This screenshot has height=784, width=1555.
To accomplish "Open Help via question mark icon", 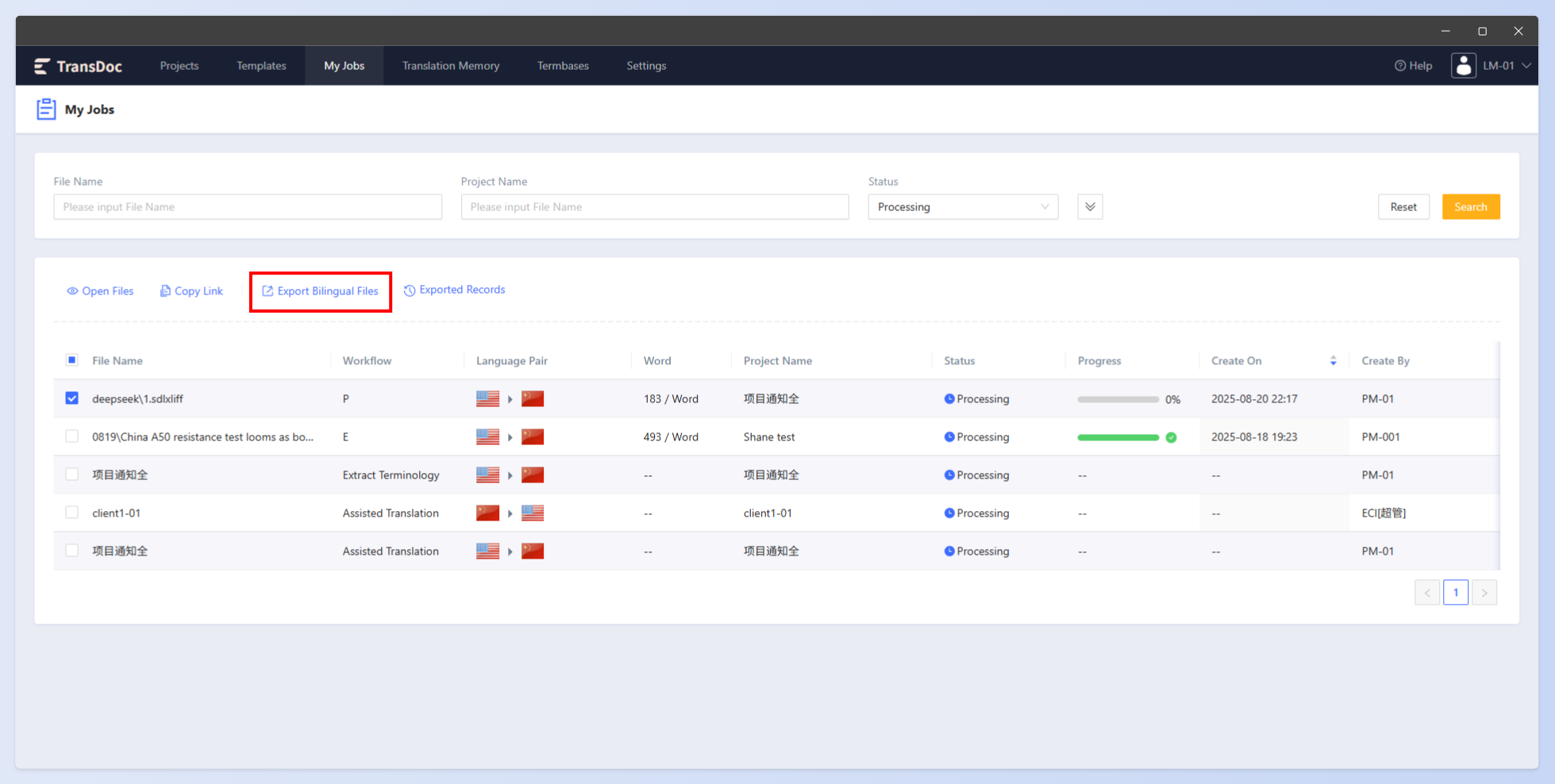I will click(x=1400, y=66).
